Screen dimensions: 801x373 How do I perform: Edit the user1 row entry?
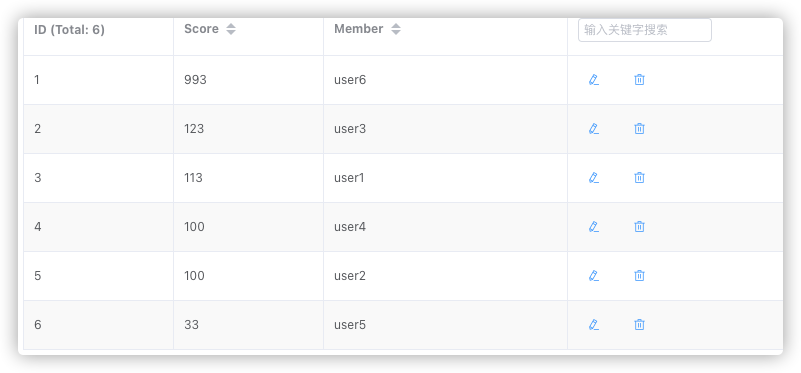[594, 178]
